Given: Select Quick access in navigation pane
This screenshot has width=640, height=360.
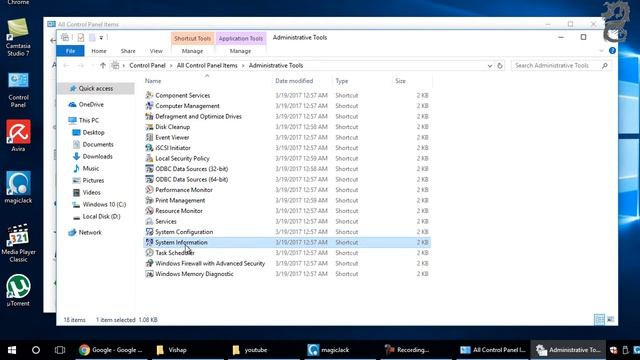Looking at the screenshot, I should pyautogui.click(x=96, y=88).
